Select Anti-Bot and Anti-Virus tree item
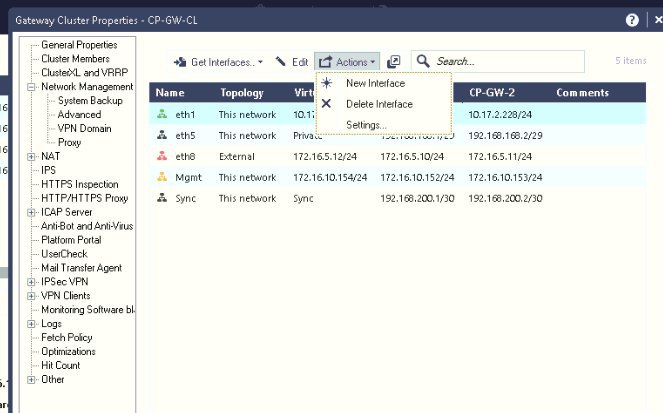The height and width of the screenshot is (413, 663). [87, 226]
